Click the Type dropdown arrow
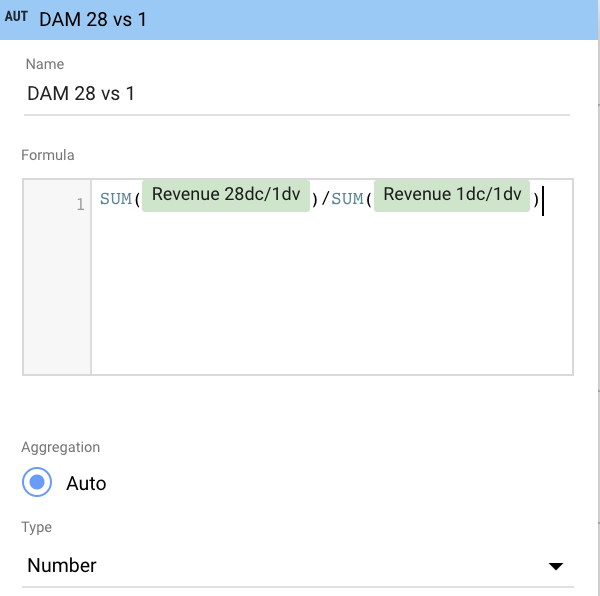 (x=556, y=566)
